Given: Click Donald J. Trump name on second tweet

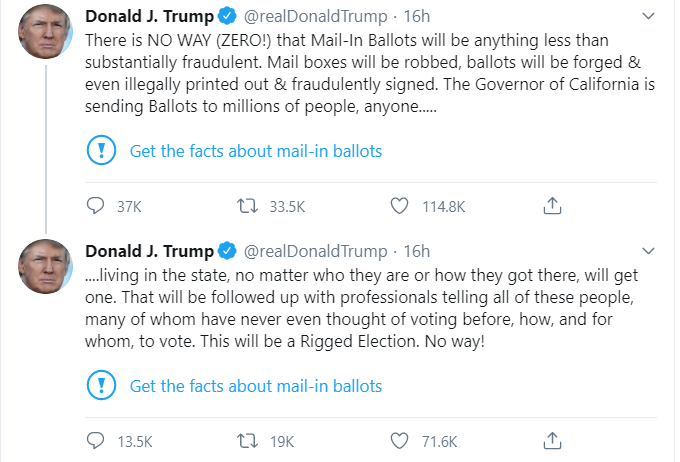Looking at the screenshot, I should click(x=149, y=251).
